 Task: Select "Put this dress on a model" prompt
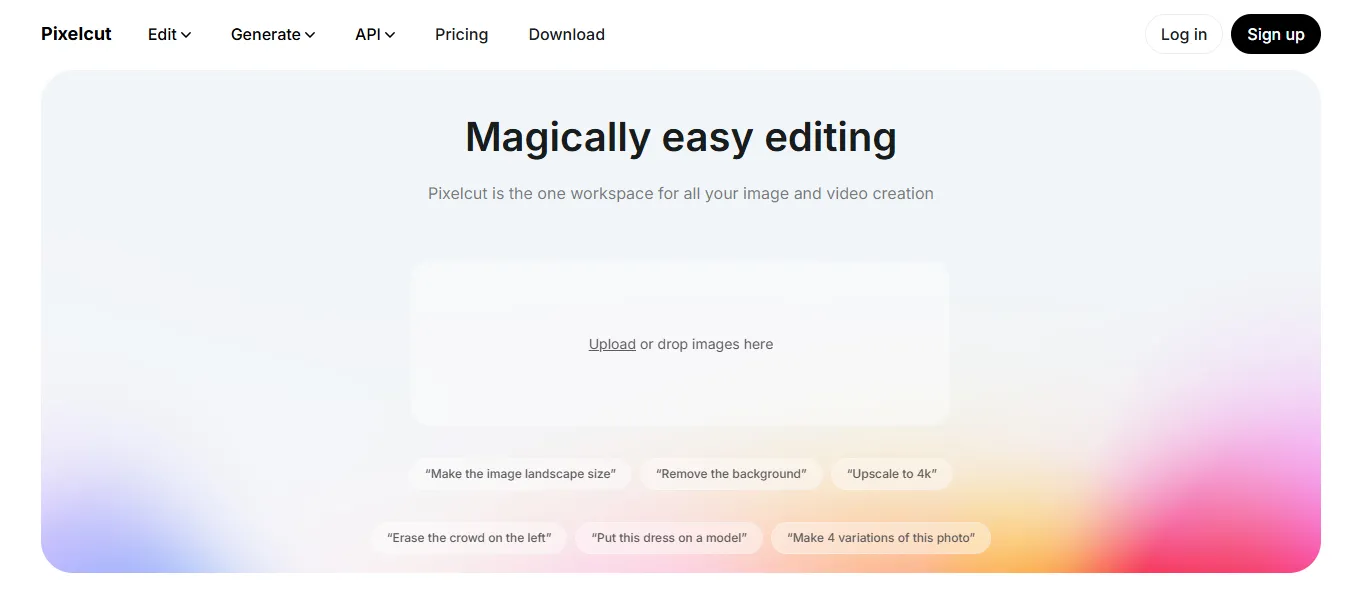click(669, 538)
